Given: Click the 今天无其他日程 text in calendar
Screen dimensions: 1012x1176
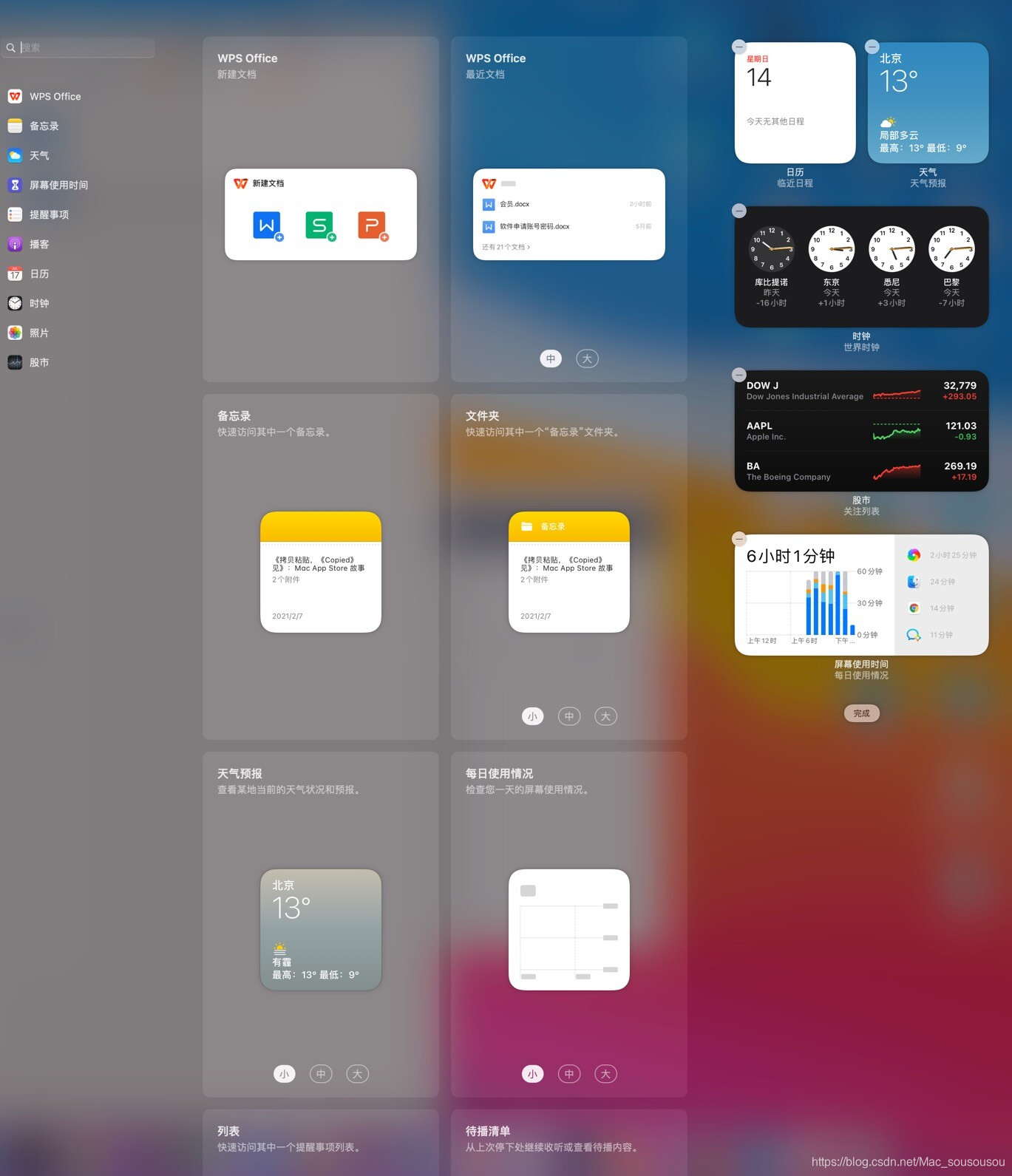Looking at the screenshot, I should [775, 121].
